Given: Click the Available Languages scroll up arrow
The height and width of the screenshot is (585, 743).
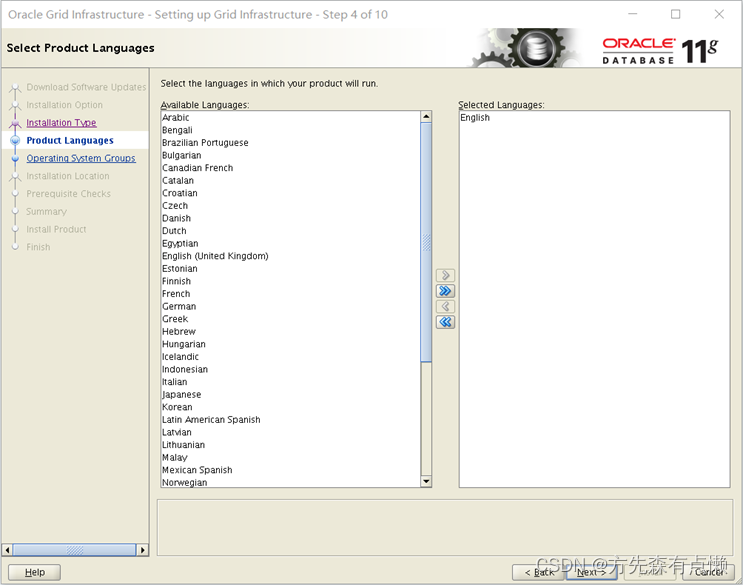Looking at the screenshot, I should (x=426, y=117).
